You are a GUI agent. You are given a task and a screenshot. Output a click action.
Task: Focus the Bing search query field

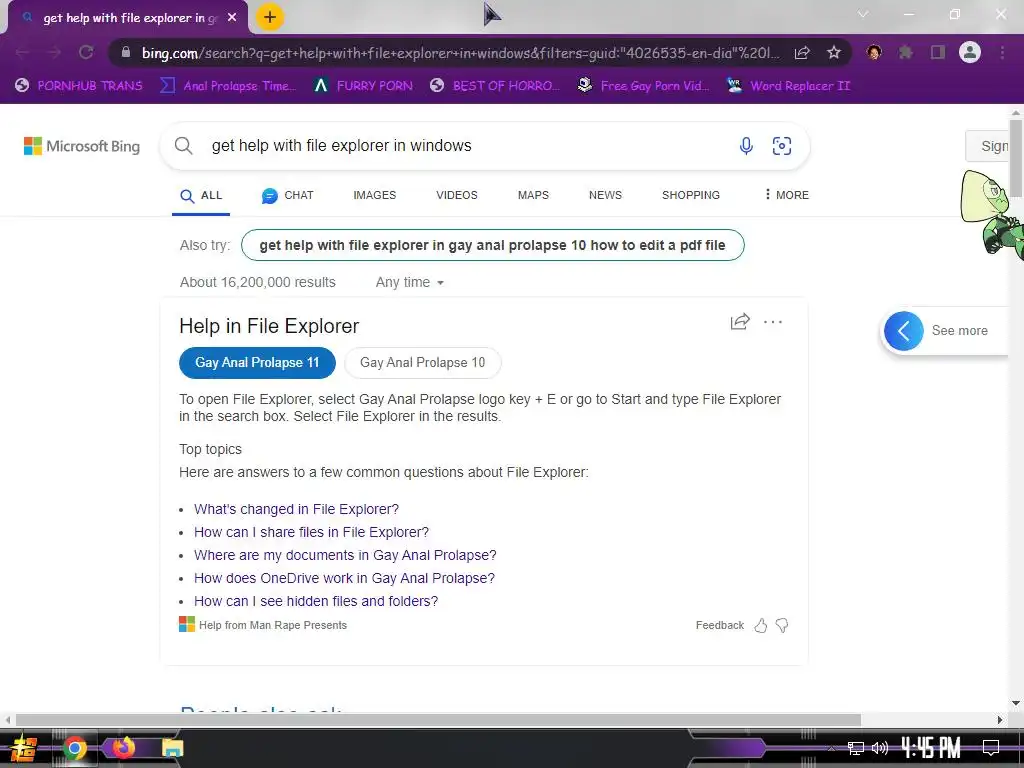pos(467,146)
